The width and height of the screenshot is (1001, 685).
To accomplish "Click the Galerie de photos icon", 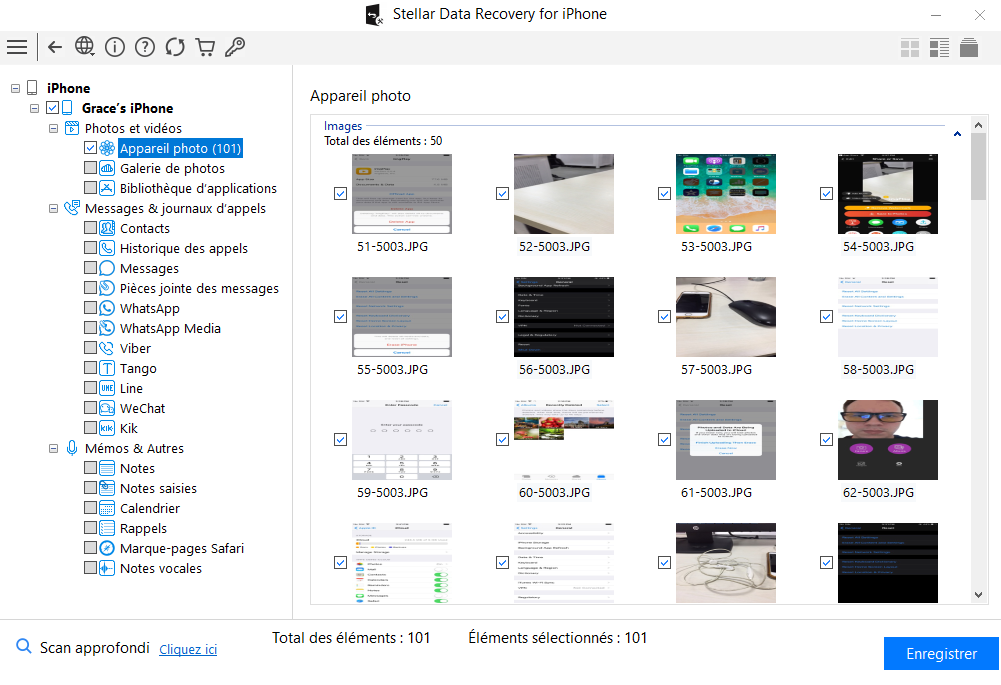I will 107,169.
